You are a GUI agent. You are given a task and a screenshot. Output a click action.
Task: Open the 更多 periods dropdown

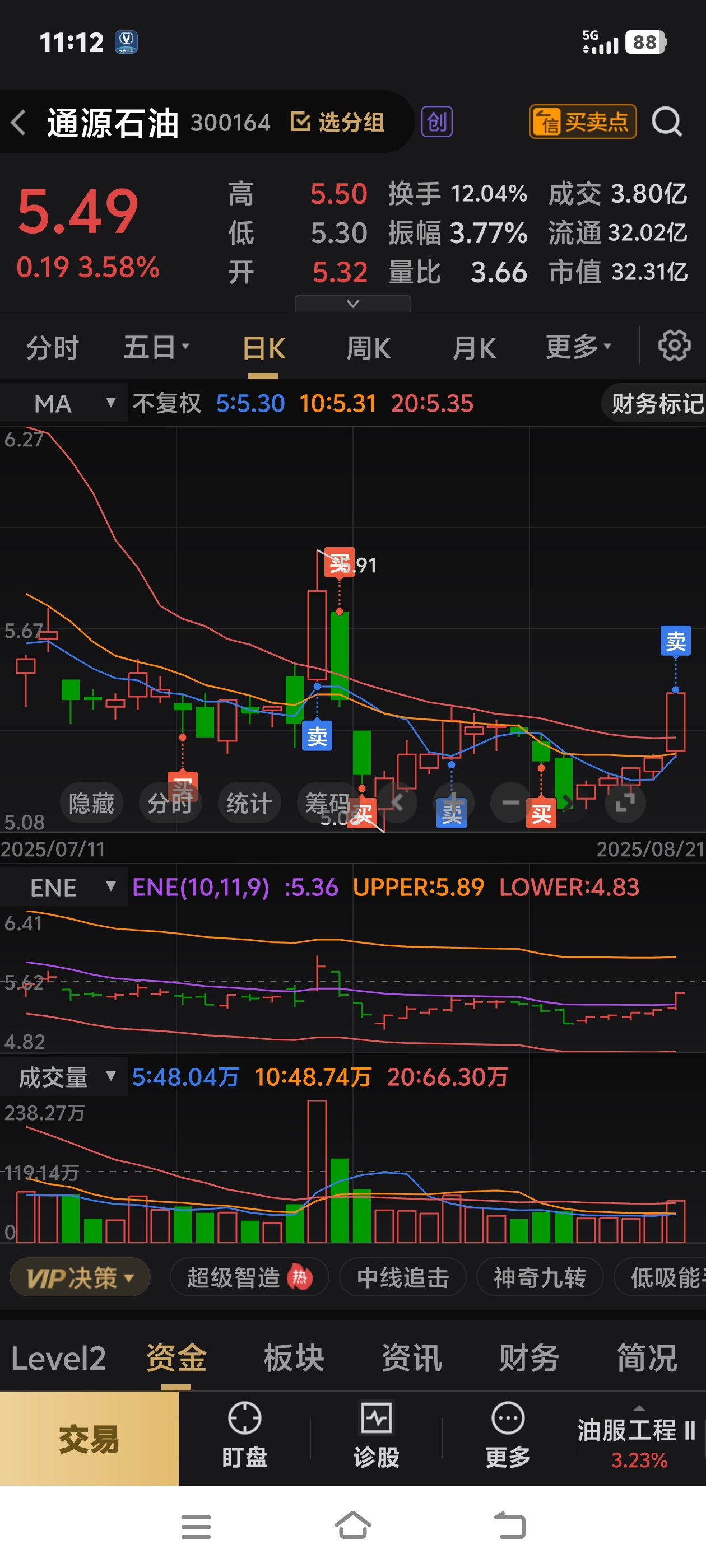click(x=578, y=348)
